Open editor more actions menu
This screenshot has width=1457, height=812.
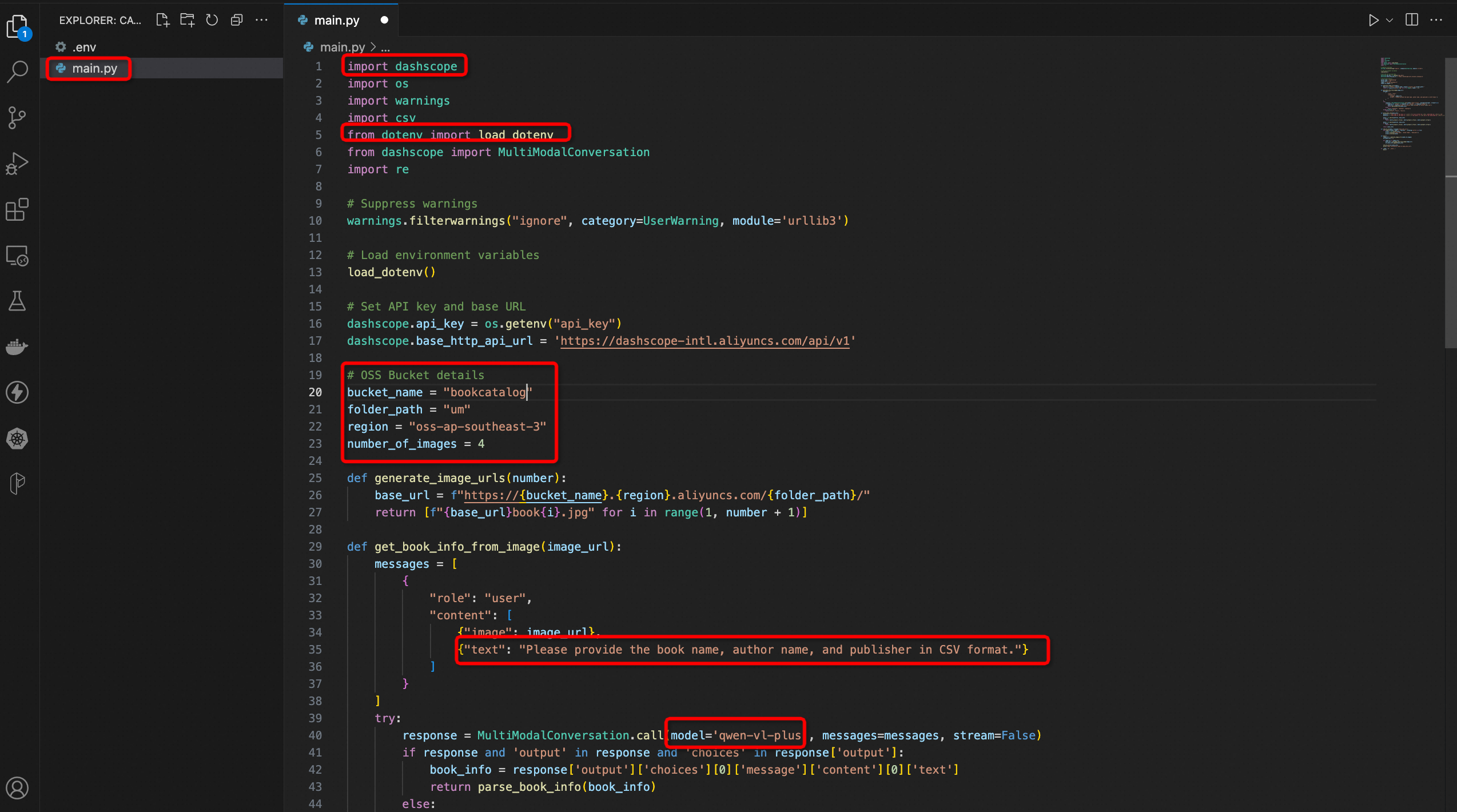1436,20
